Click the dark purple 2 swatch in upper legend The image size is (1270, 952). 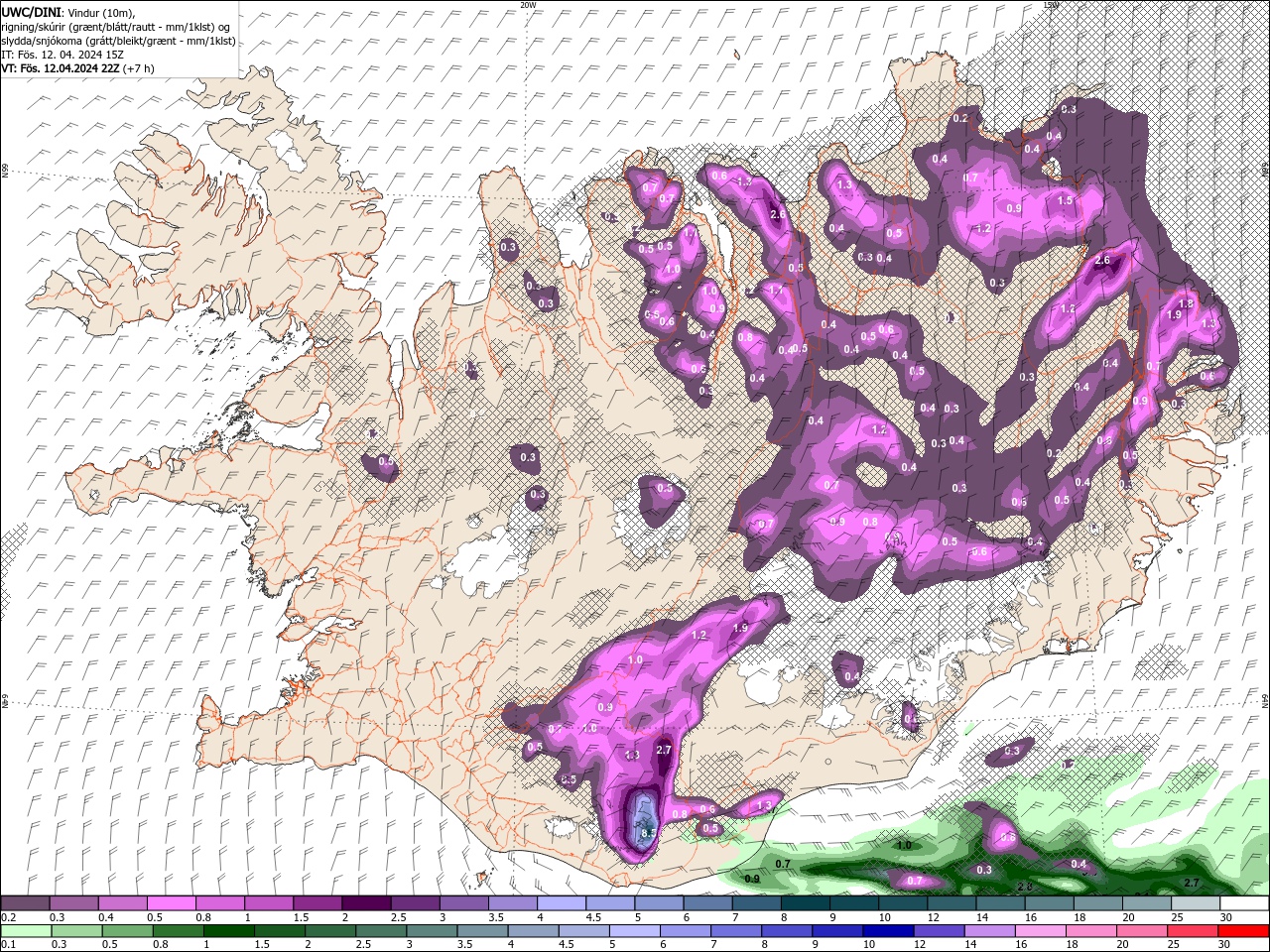point(365,903)
